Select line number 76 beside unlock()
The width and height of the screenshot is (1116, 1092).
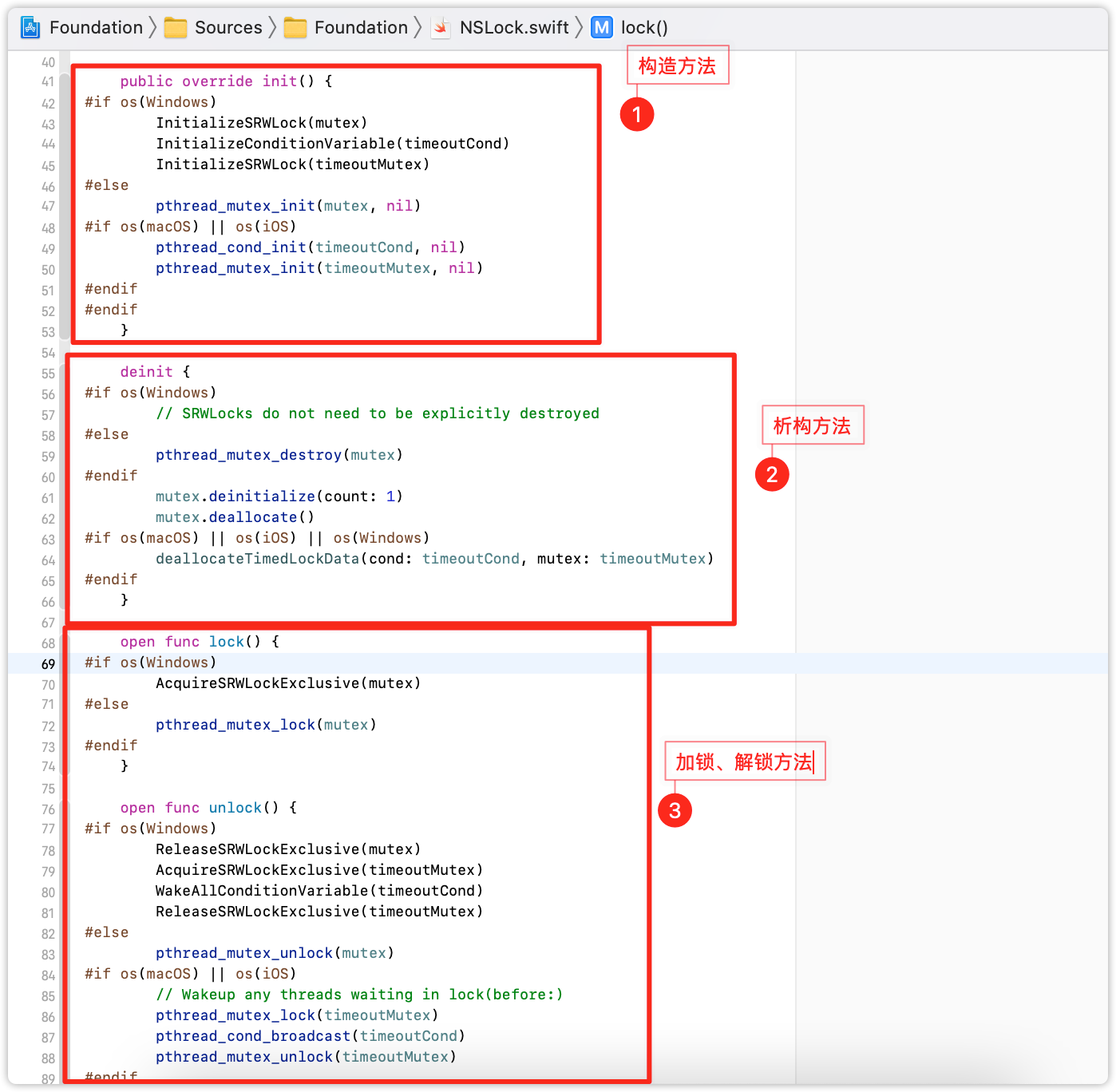[x=48, y=809]
